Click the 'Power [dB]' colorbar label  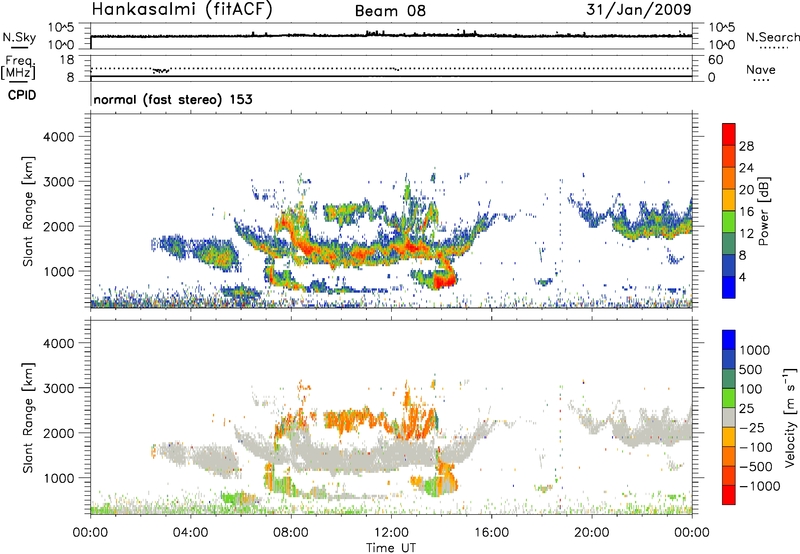pyautogui.click(x=763, y=211)
